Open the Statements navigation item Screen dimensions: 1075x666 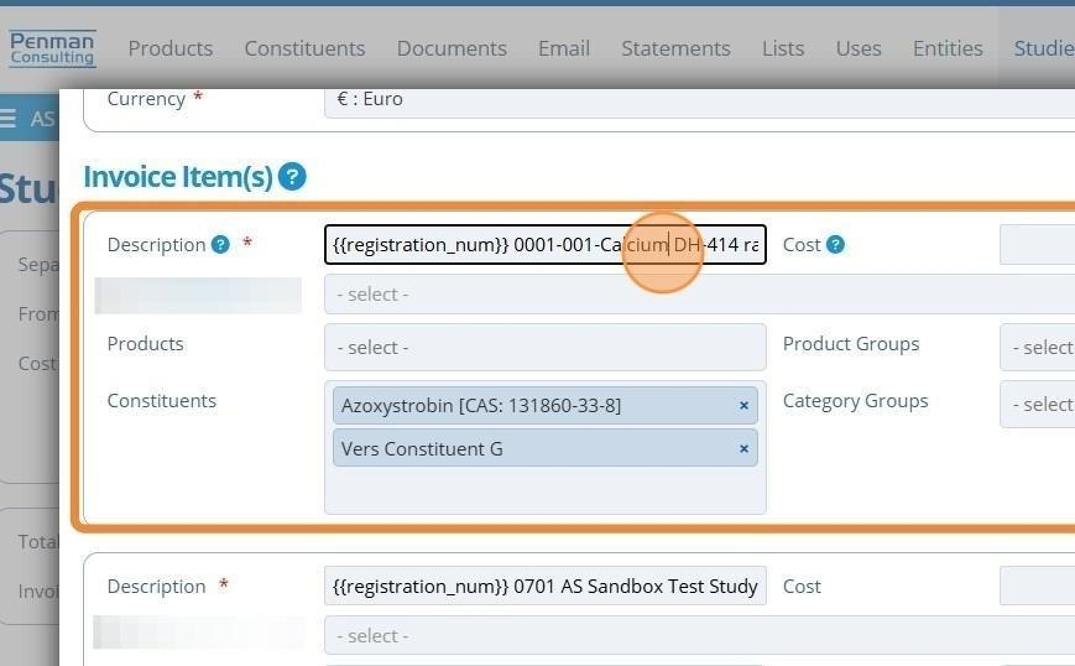676,48
